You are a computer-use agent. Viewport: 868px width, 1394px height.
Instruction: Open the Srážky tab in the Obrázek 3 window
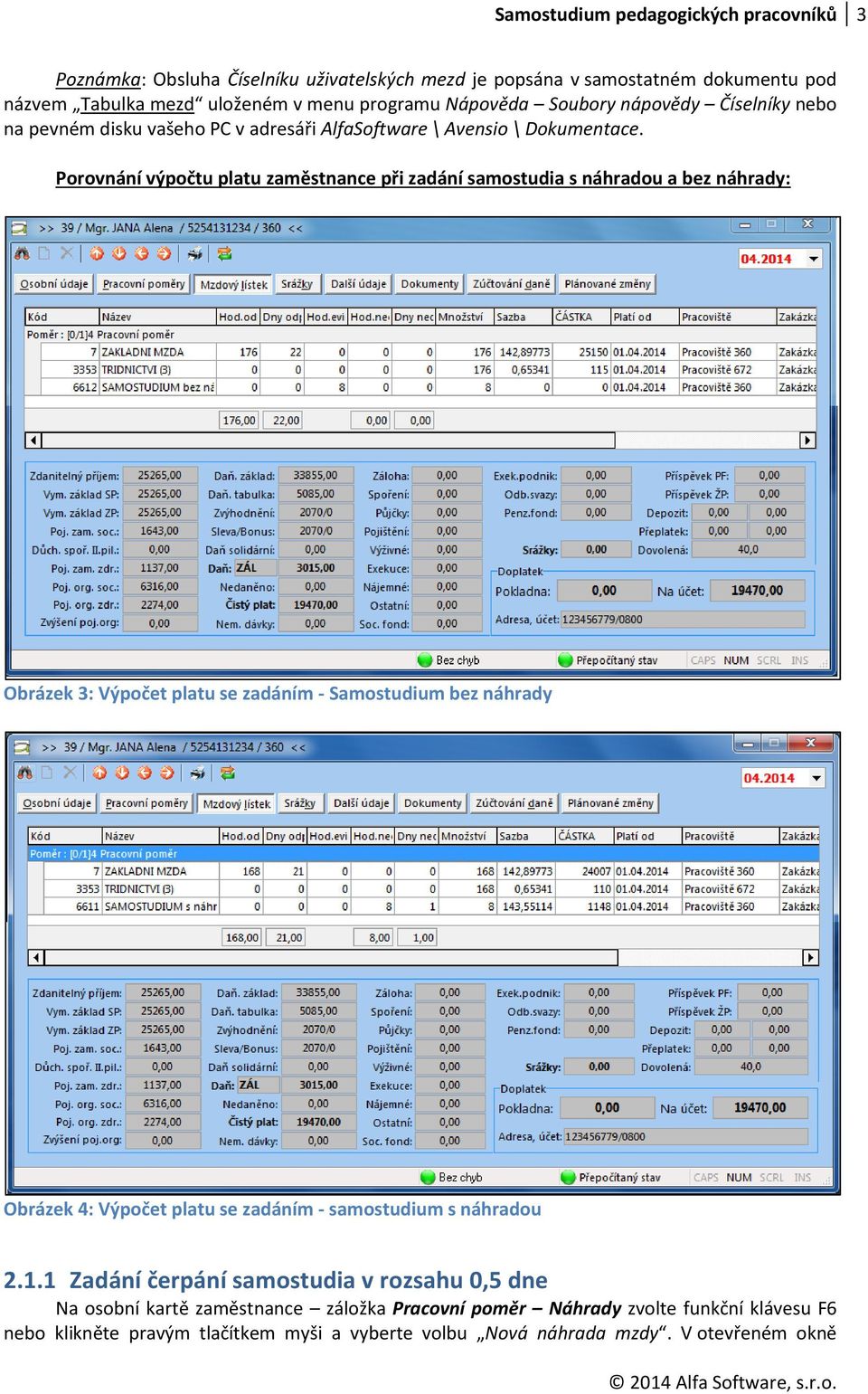297,284
